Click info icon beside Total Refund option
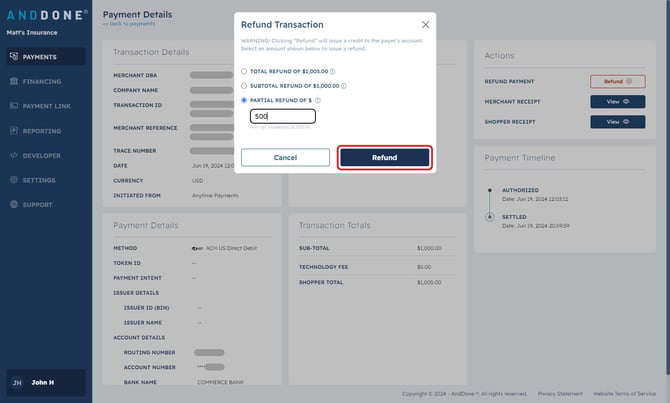 pyautogui.click(x=332, y=71)
